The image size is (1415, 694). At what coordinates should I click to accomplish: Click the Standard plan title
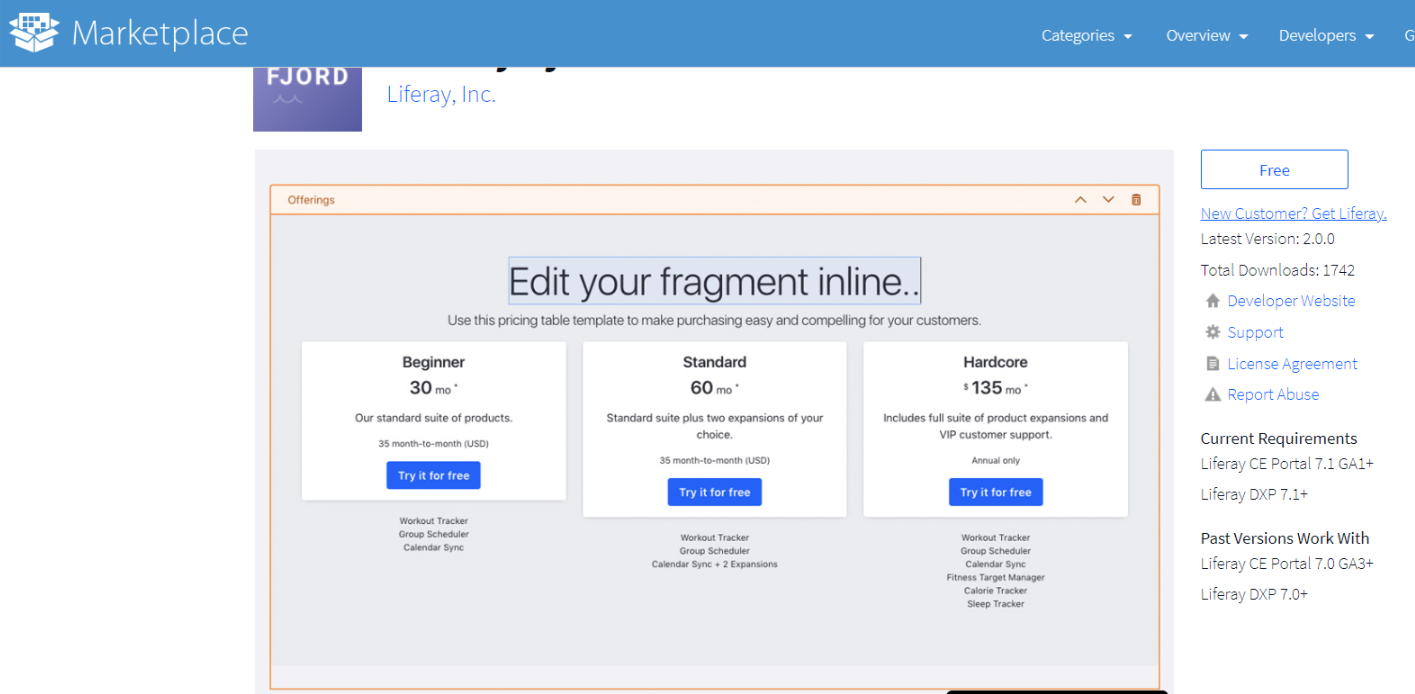point(715,362)
